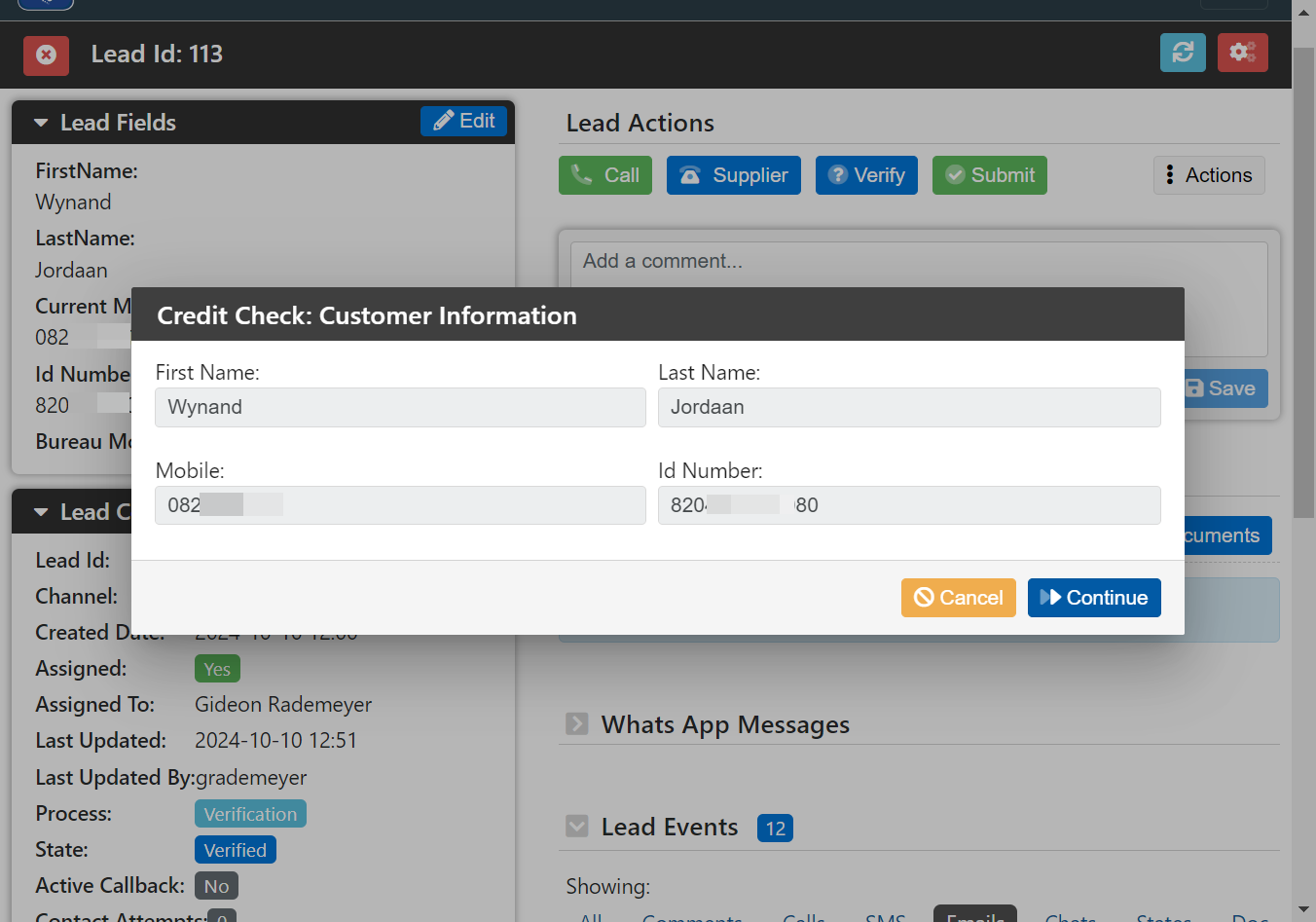Screen dimensions: 1316x922
Task: Save the comment with the Save button
Action: pyautogui.click(x=1225, y=388)
